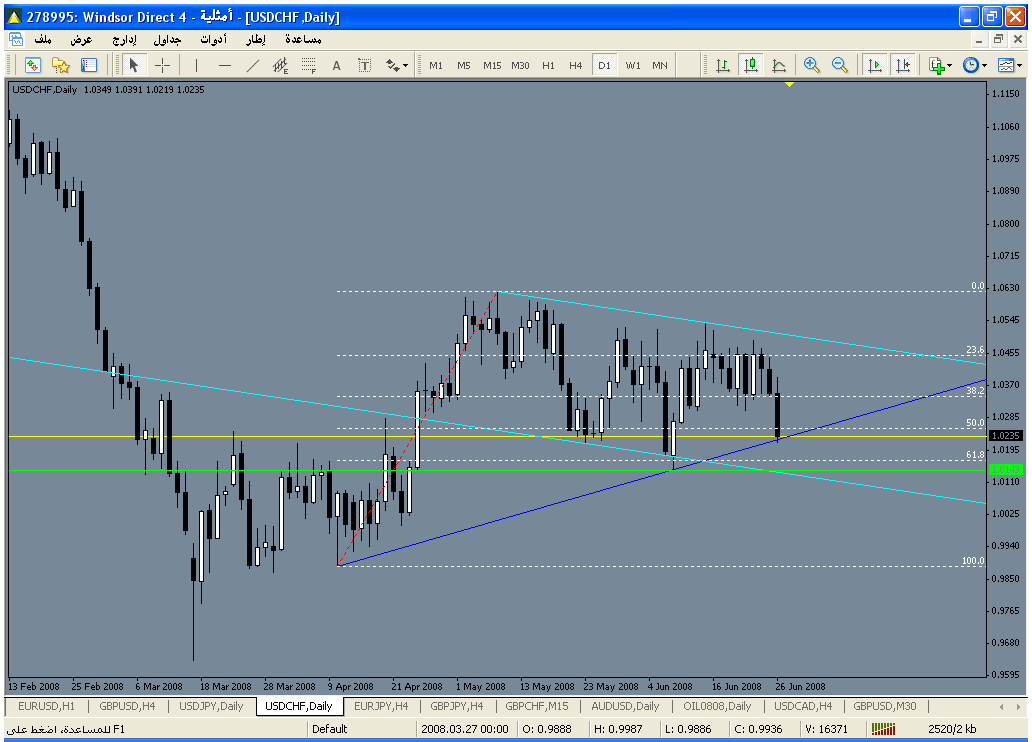This screenshot has width=1032, height=742.
Task: Open the Market Watch panel icon
Action: pos(32,65)
